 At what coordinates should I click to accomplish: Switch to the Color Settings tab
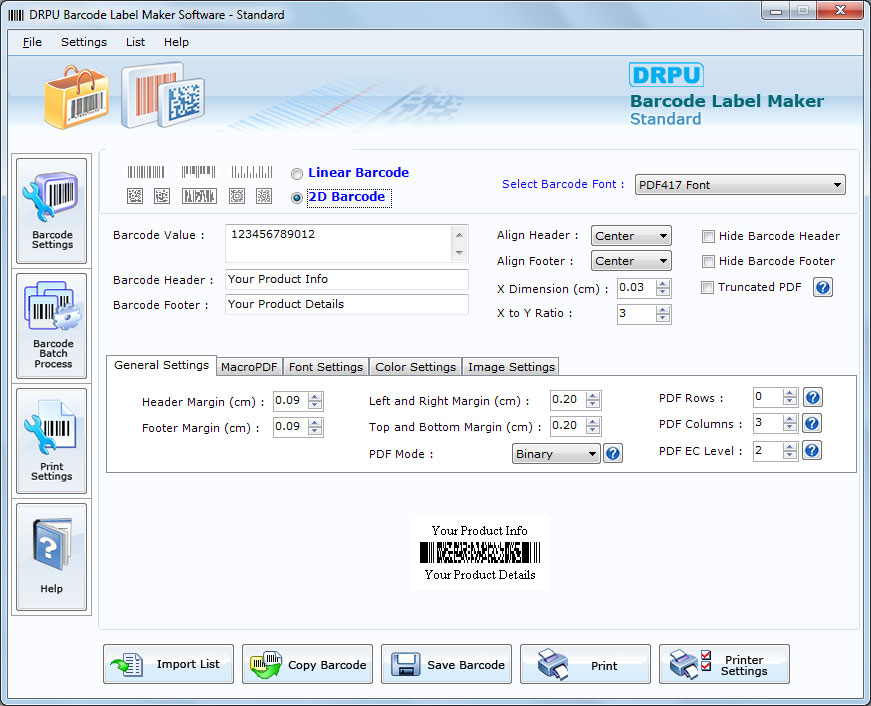(416, 367)
